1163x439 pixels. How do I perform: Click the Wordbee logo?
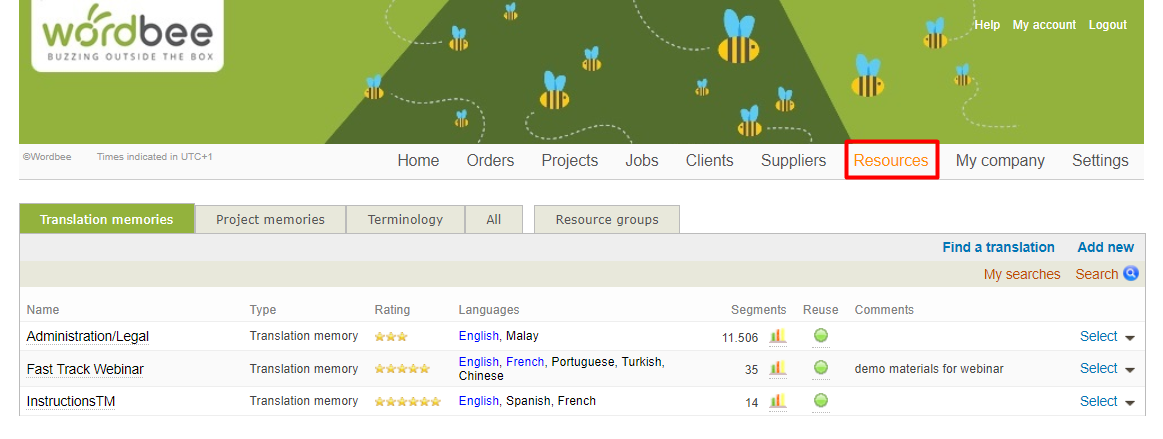point(127,35)
